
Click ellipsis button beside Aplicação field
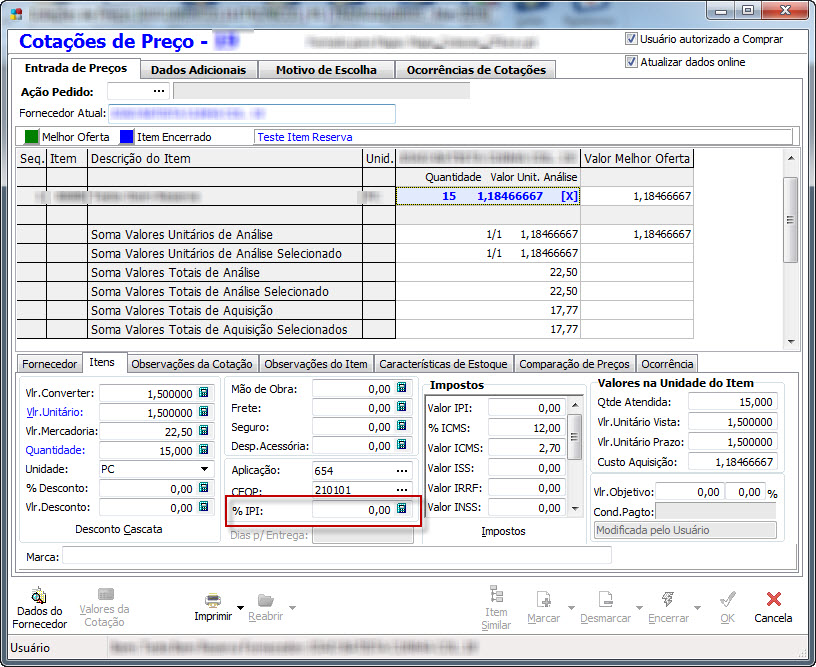pos(402,470)
